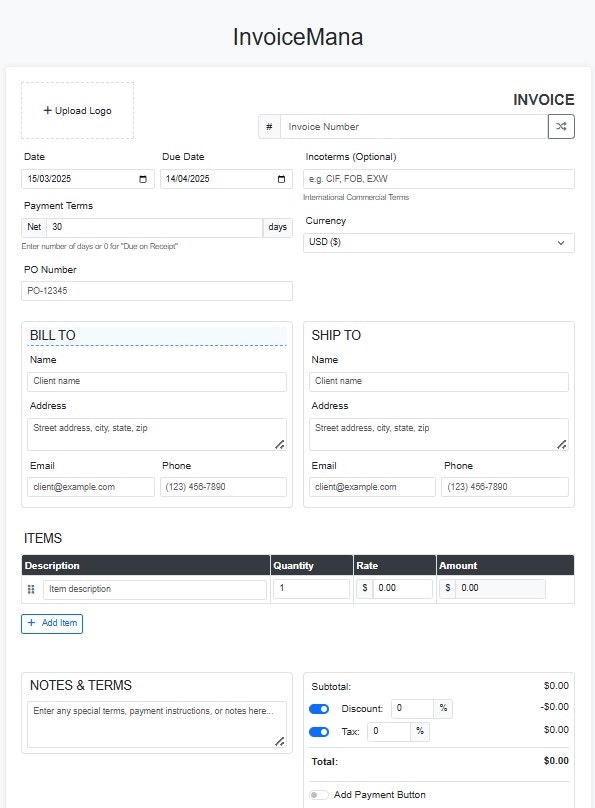Click the Ship To Phone field
Image resolution: width=595 pixels, height=808 pixels.
(x=505, y=487)
